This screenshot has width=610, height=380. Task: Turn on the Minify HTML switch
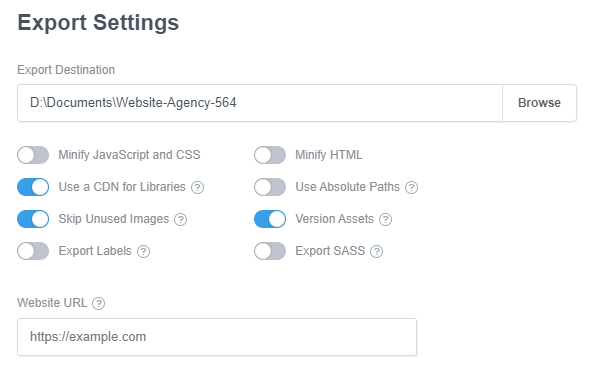[270, 155]
